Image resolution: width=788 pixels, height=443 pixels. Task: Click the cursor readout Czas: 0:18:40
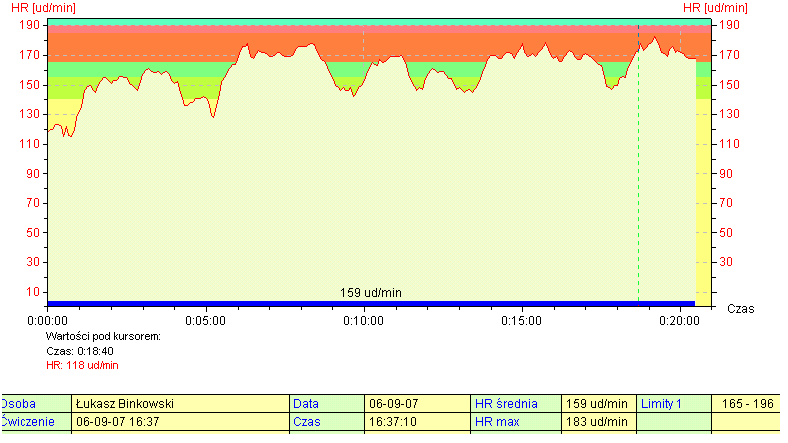[80, 351]
